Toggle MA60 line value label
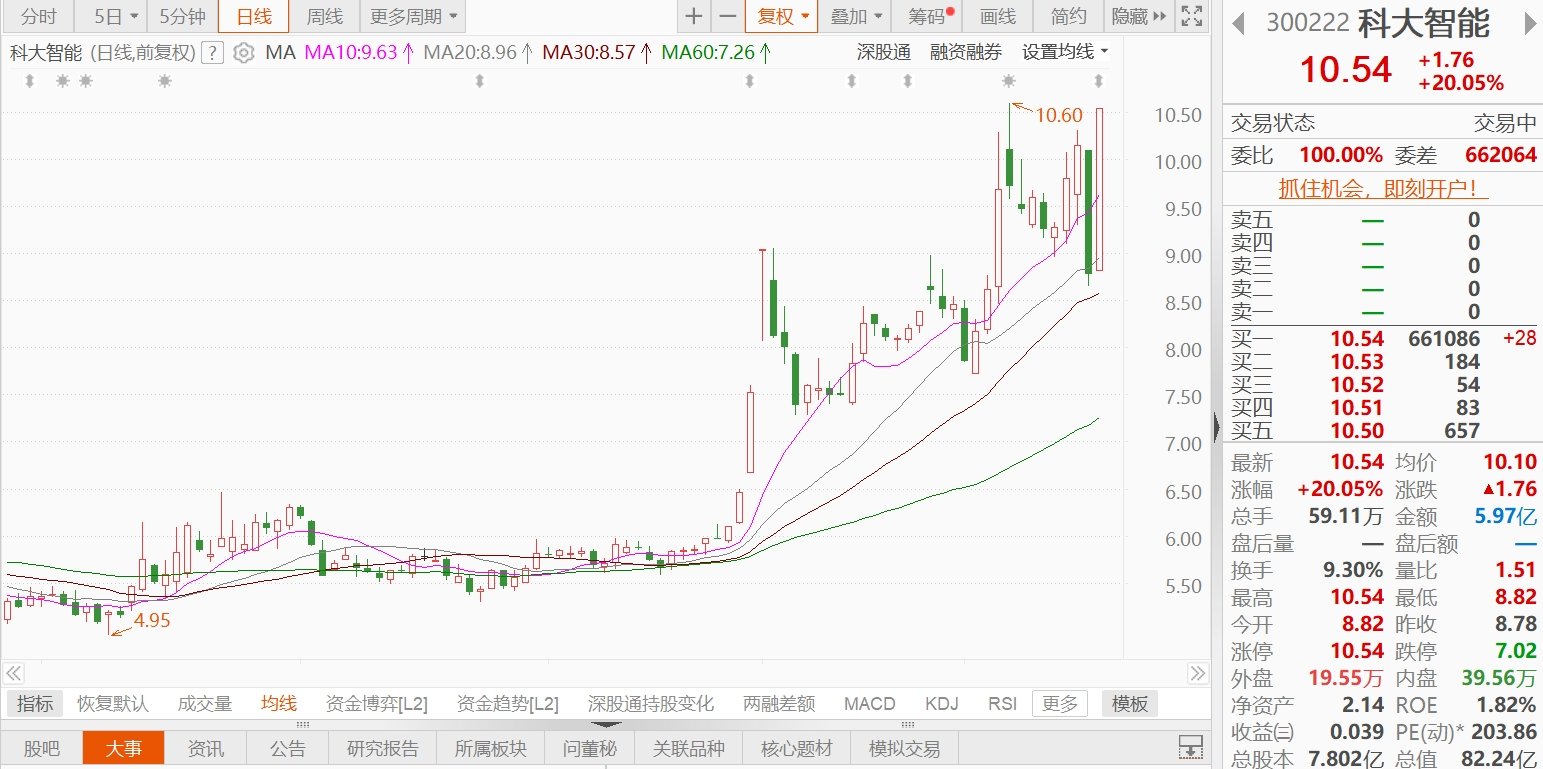Viewport: 1543px width, 769px height. point(717,52)
